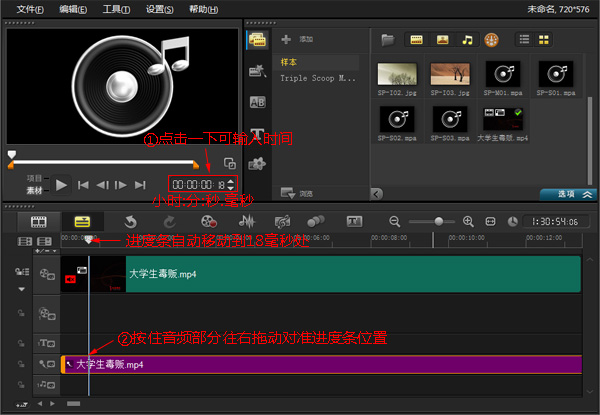Click the project duration clock icon

[512, 221]
